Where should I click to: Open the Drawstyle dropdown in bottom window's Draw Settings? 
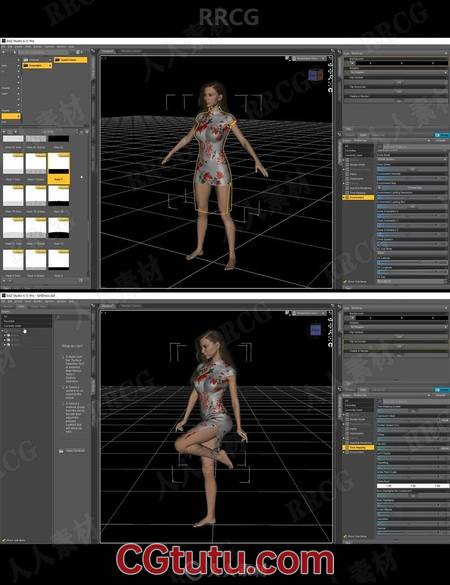[398, 327]
